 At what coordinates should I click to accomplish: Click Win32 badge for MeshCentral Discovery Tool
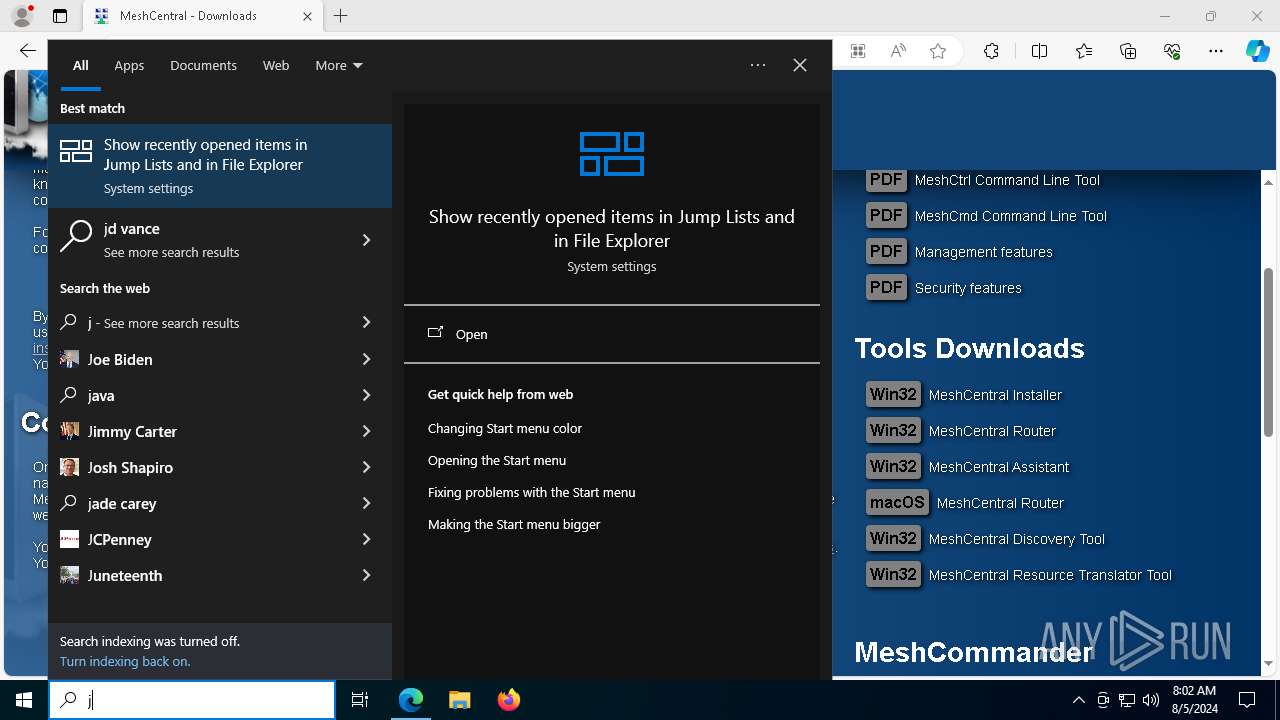coord(893,539)
